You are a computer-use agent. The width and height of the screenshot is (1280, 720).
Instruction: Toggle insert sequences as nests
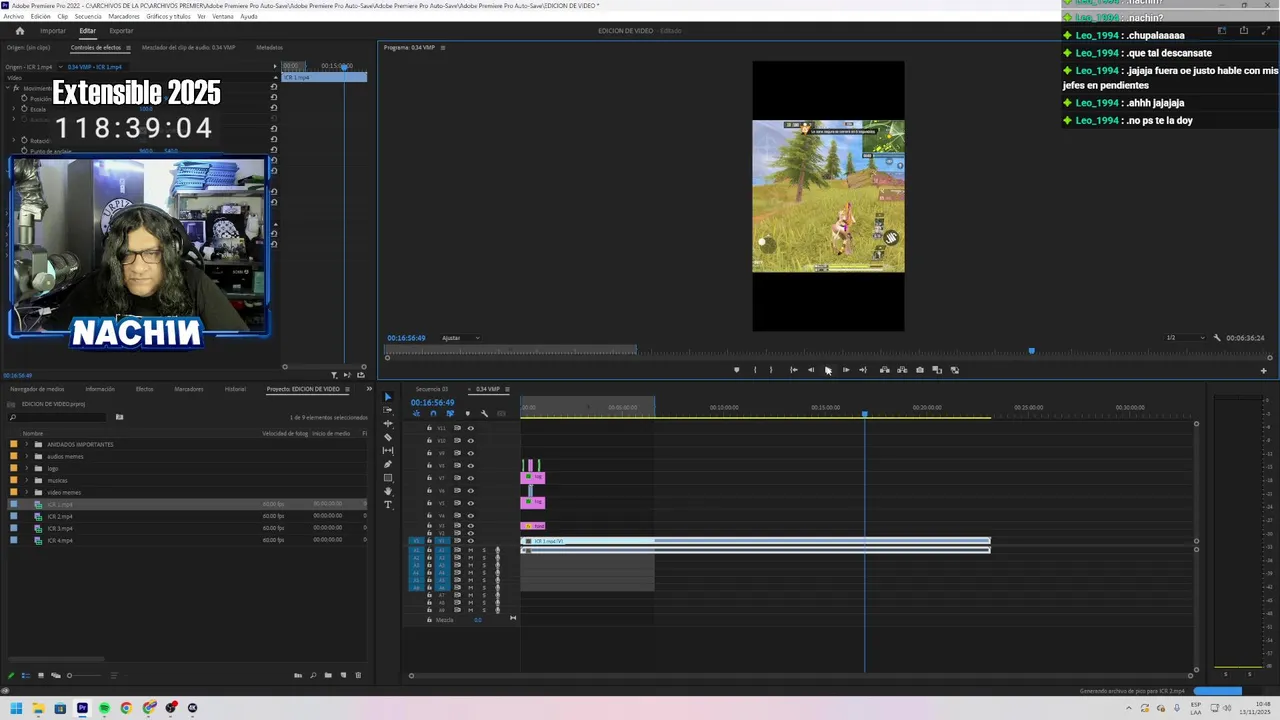point(416,414)
